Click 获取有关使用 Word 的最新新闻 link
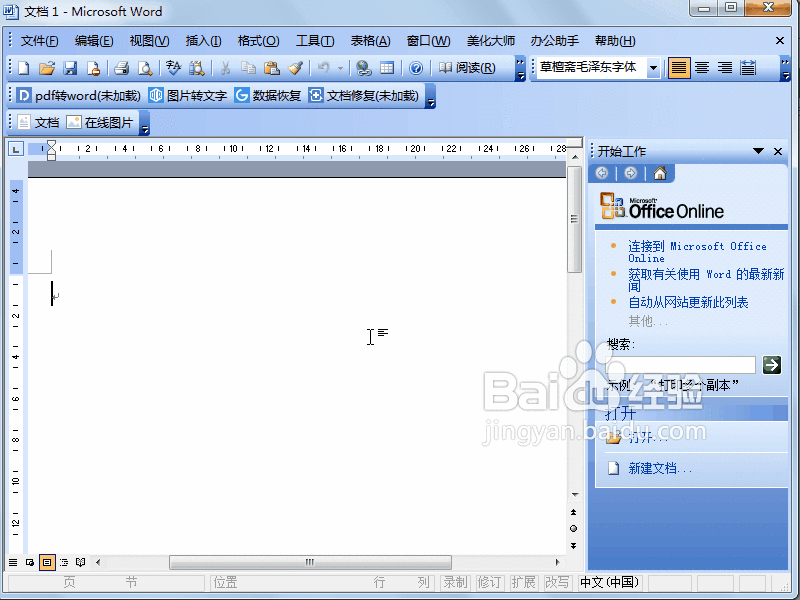 [706, 280]
